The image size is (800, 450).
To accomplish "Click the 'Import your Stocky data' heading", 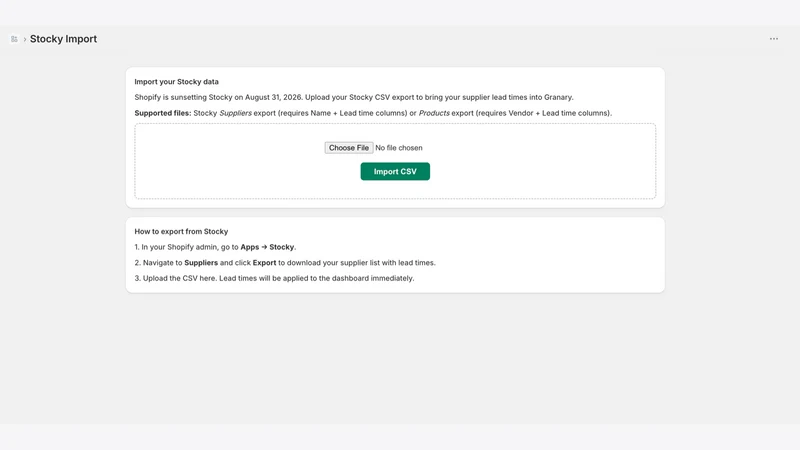I will pyautogui.click(x=177, y=82).
